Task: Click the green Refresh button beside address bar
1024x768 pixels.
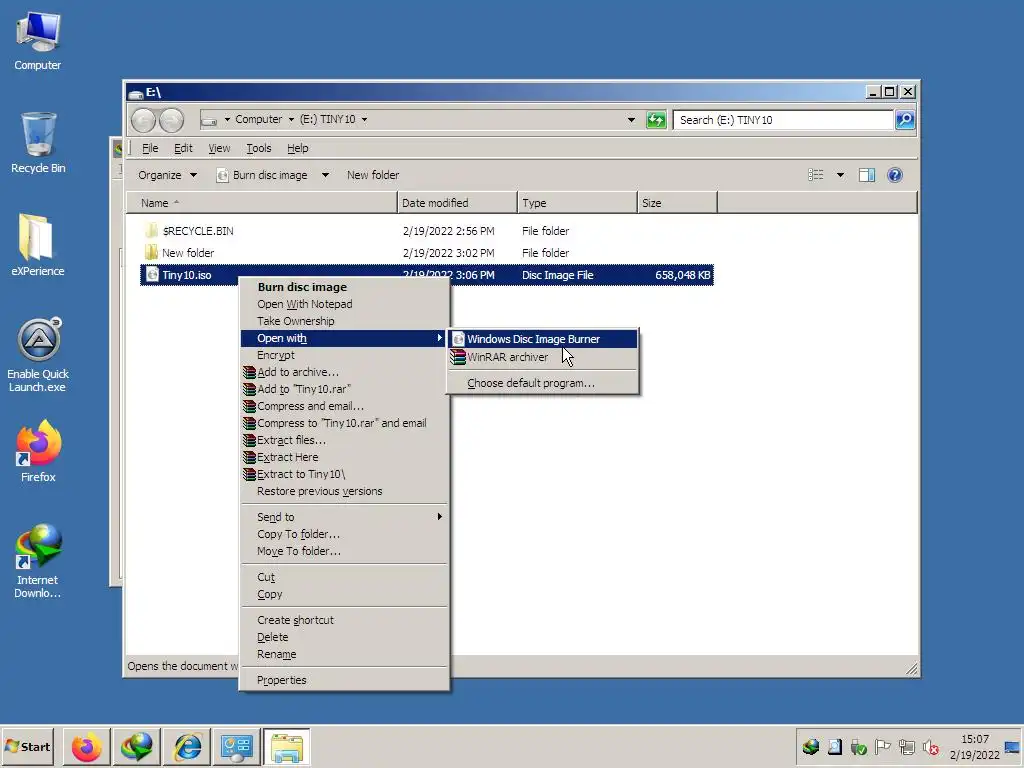Action: [656, 120]
